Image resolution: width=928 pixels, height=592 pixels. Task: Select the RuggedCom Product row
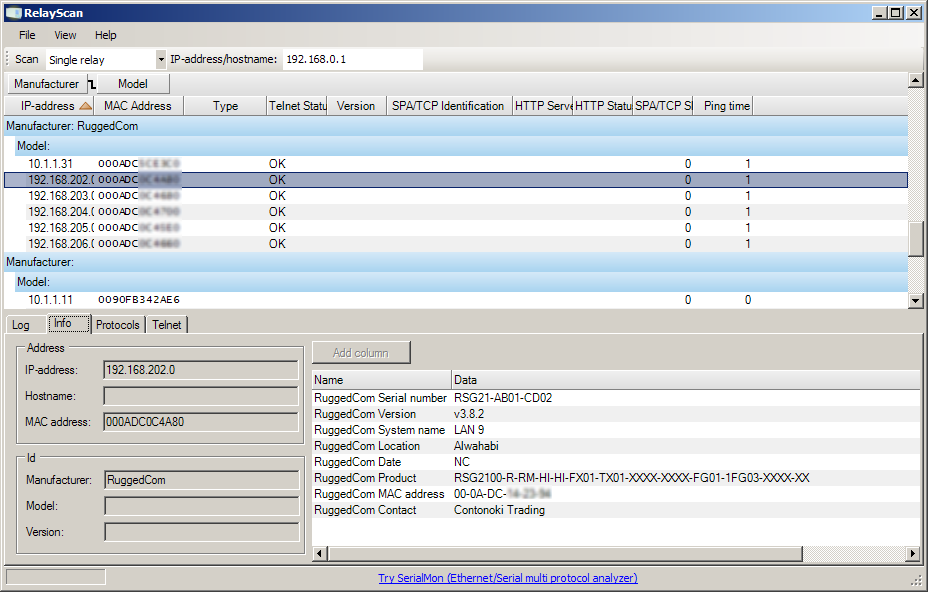pos(616,478)
